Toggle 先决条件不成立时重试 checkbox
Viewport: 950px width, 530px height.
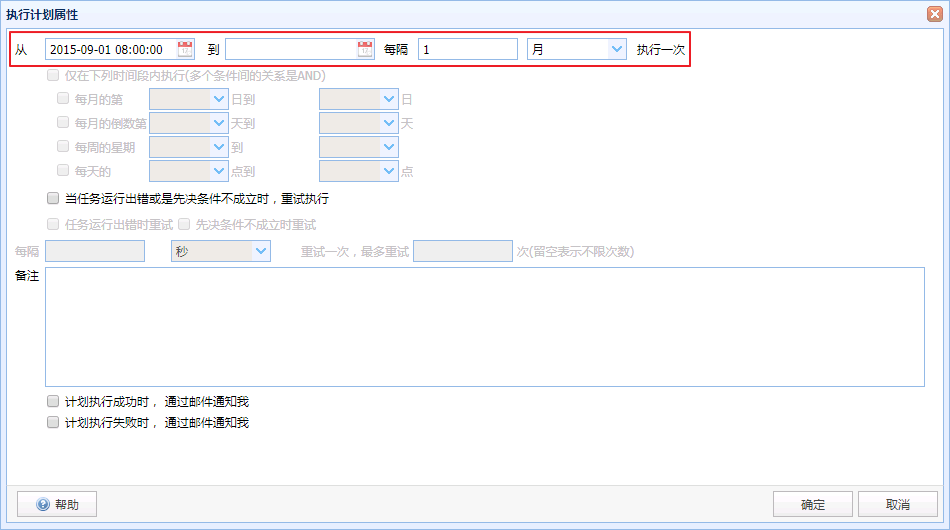tap(184, 224)
